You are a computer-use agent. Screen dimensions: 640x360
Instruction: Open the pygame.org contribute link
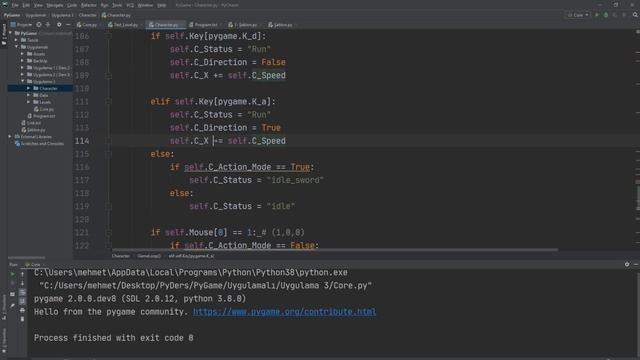coord(284,312)
